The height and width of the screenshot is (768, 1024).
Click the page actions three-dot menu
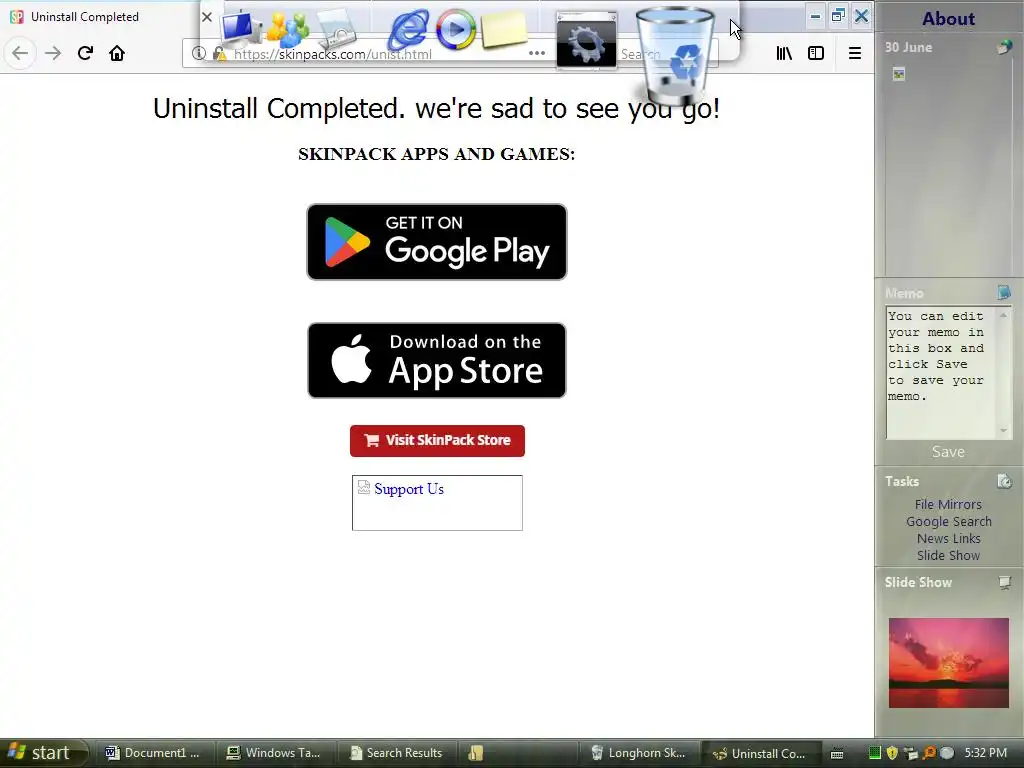(537, 54)
